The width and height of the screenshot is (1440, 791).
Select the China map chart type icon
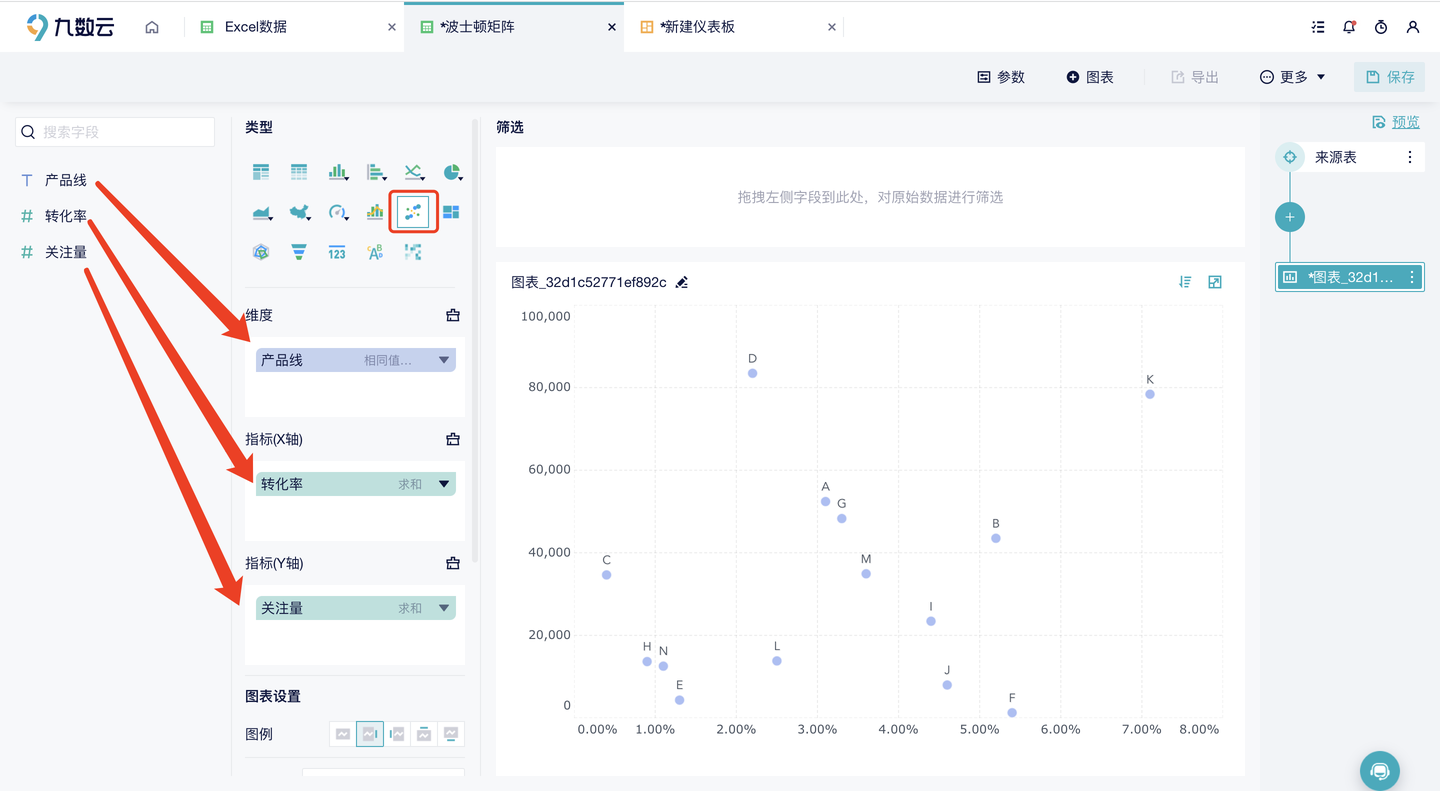coord(300,212)
